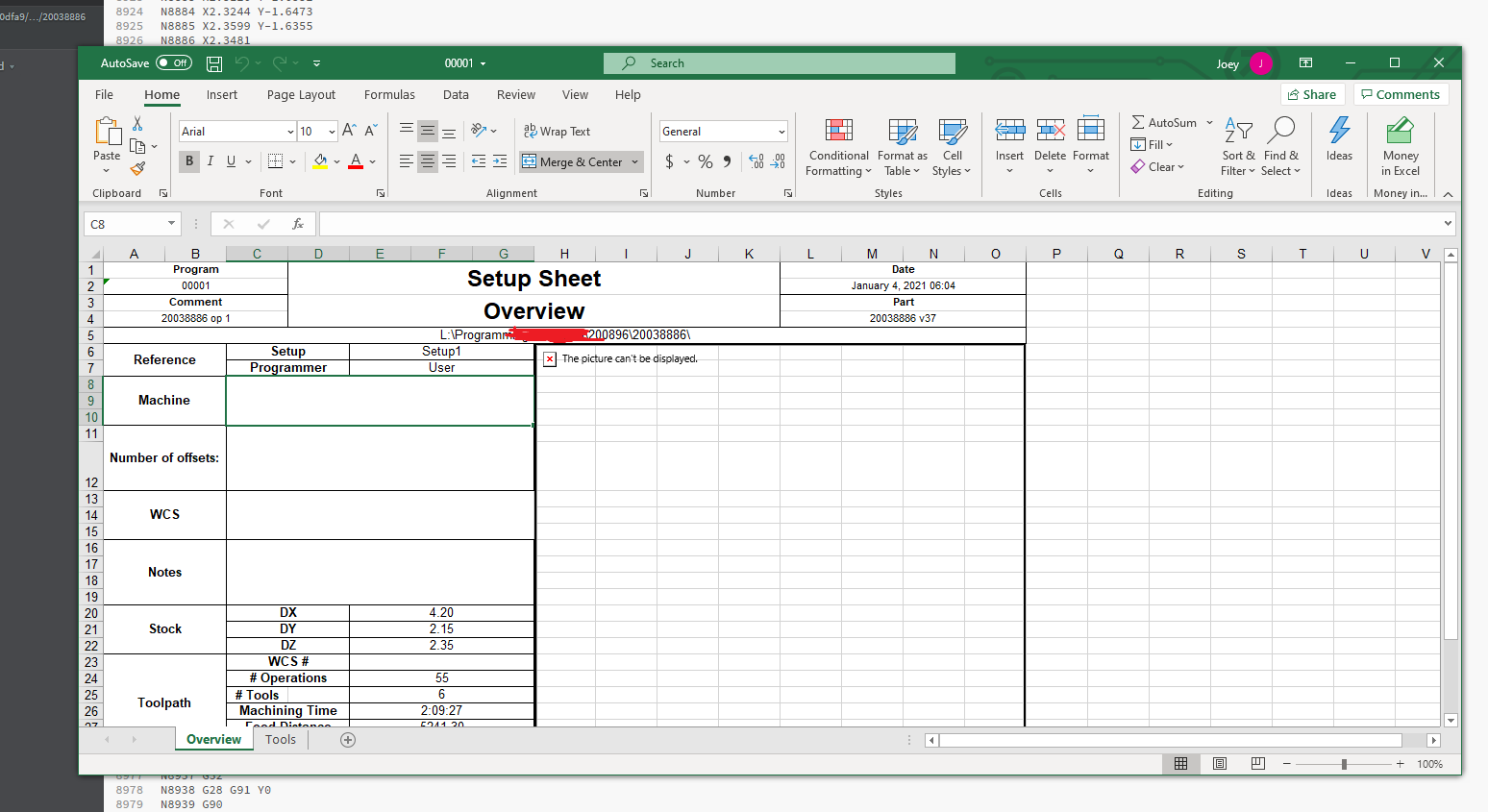Open the Conditional Formatting gallery

pyautogui.click(x=837, y=146)
